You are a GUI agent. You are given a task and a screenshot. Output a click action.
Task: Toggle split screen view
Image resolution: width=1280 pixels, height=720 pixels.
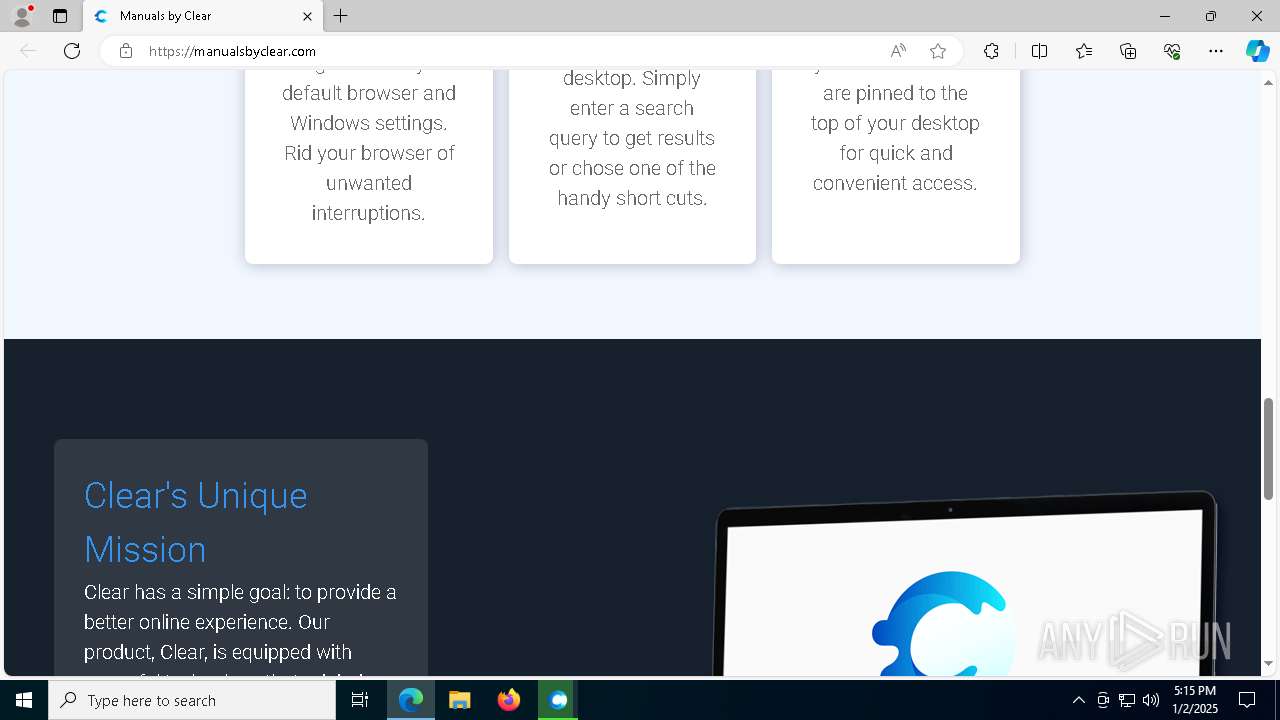[x=1039, y=51]
